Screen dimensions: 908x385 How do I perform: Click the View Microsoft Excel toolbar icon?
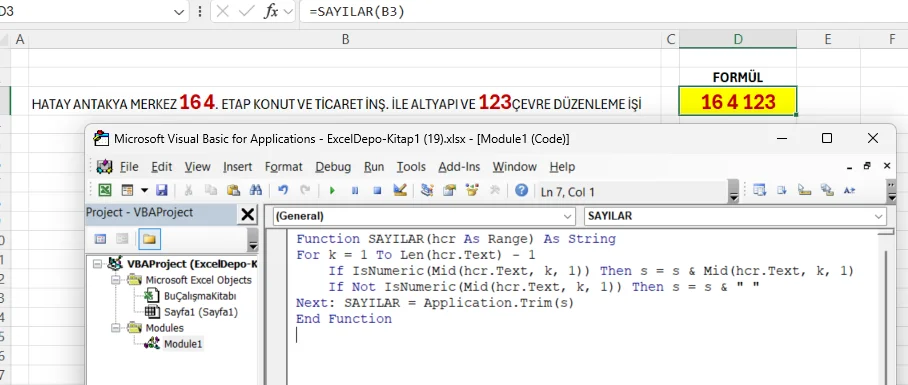[x=105, y=191]
